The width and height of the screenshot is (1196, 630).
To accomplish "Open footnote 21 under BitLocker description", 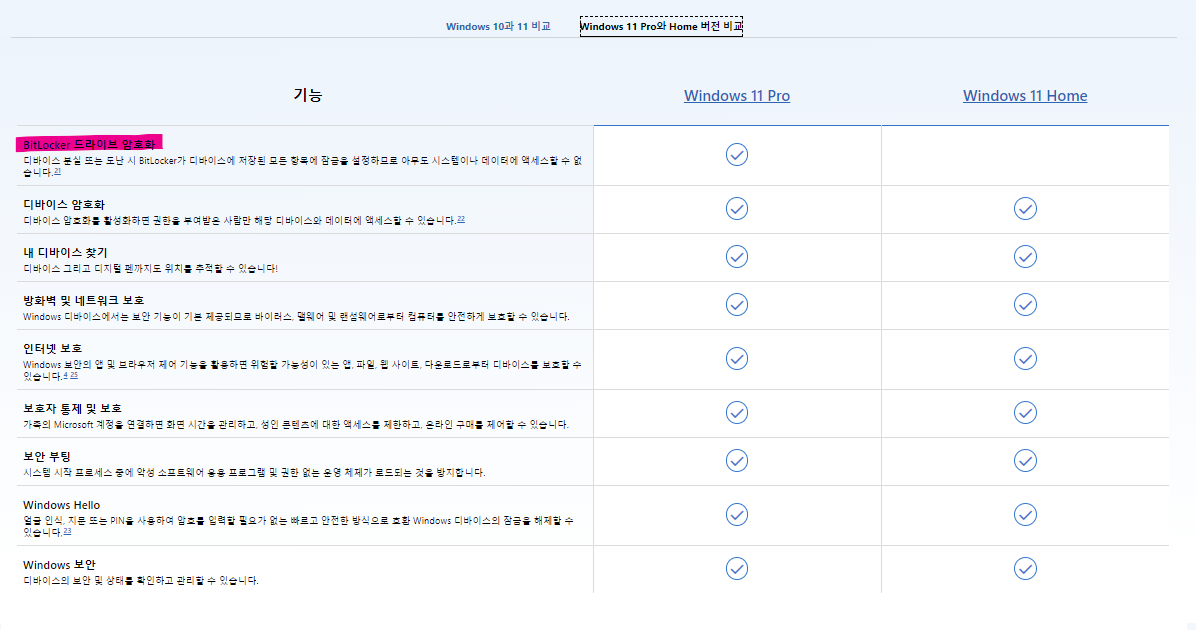I will click(57, 172).
